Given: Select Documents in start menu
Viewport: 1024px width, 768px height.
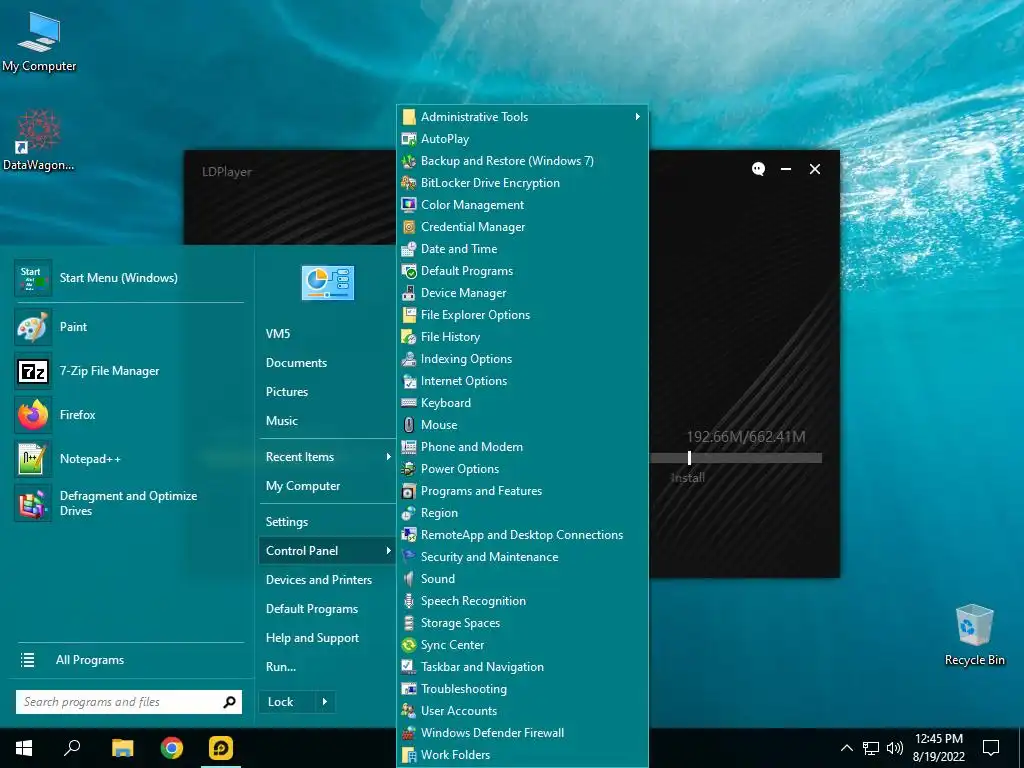Looking at the screenshot, I should [x=296, y=363].
